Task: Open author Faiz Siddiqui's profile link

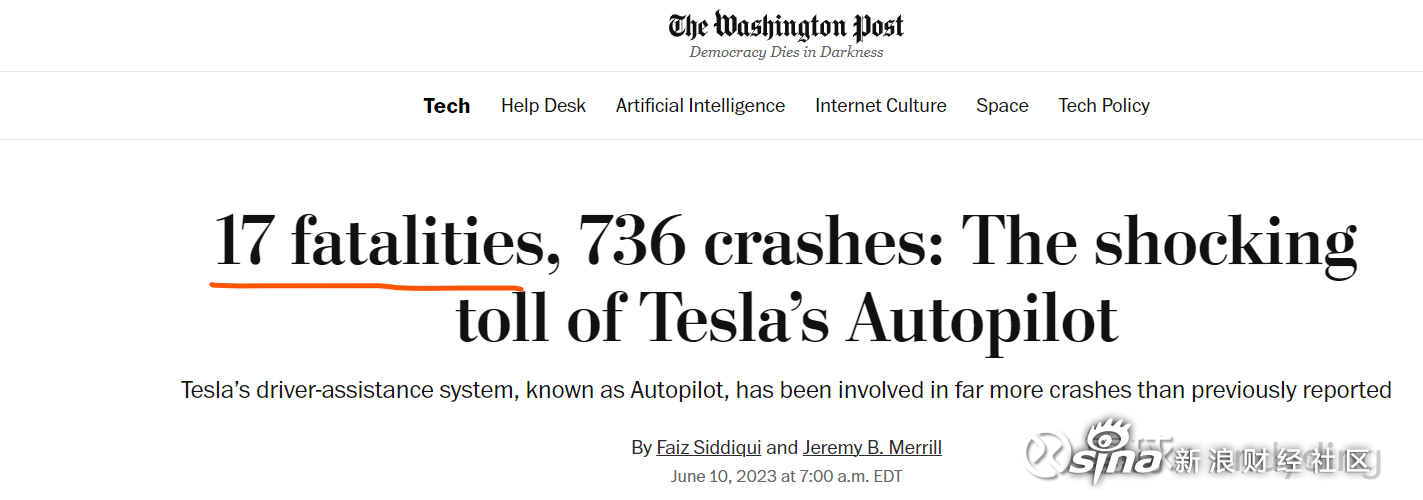Action: (709, 448)
